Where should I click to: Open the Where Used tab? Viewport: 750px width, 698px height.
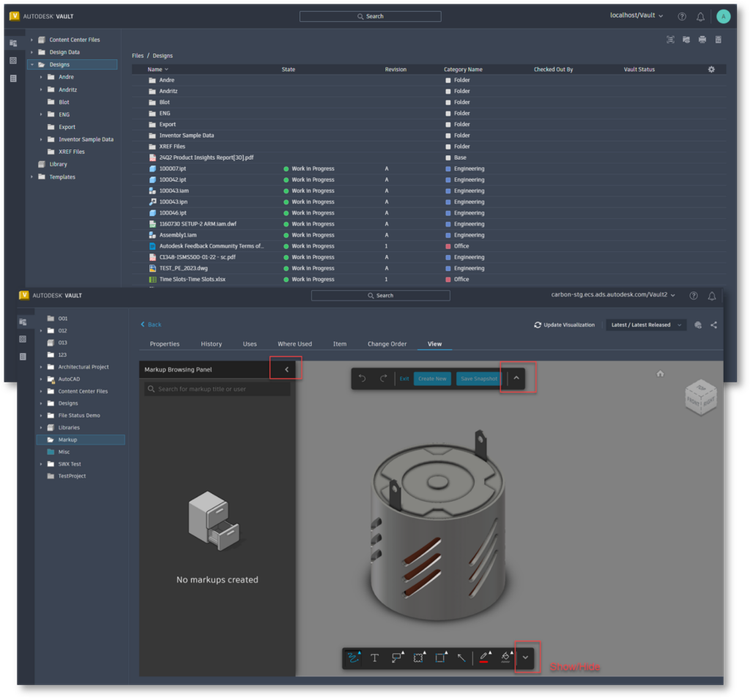[x=295, y=344]
